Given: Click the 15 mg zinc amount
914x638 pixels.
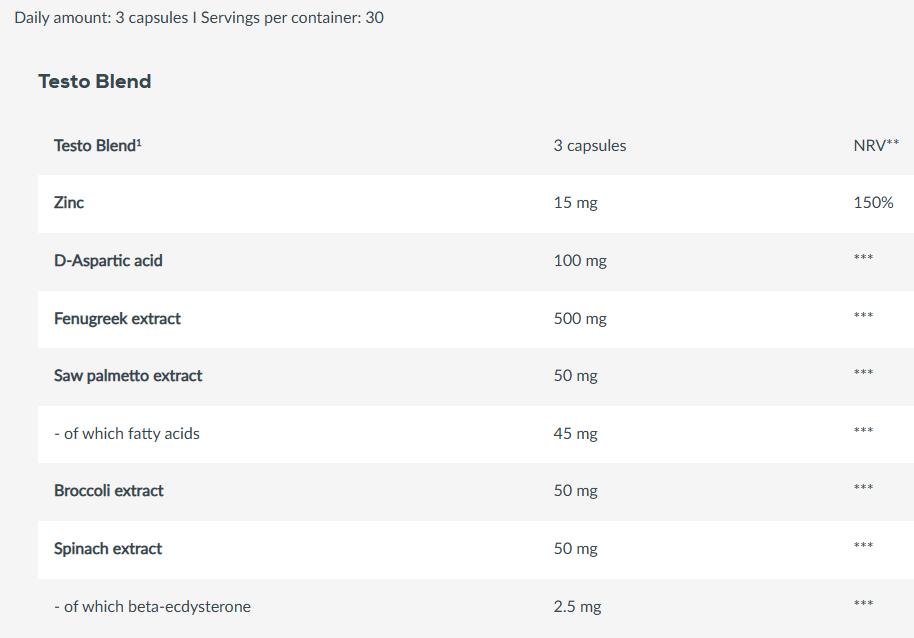Looking at the screenshot, I should coord(575,203).
